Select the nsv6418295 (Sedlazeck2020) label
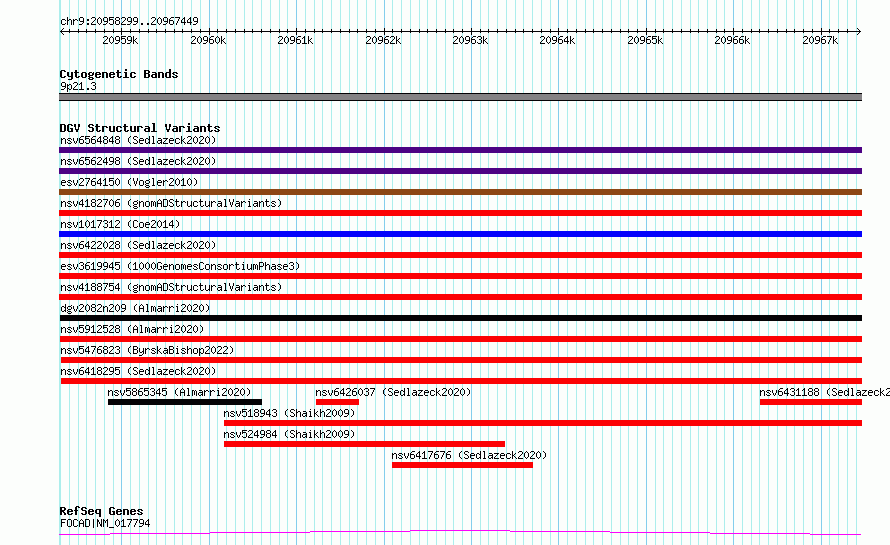This screenshot has width=890, height=545. pyautogui.click(x=138, y=371)
